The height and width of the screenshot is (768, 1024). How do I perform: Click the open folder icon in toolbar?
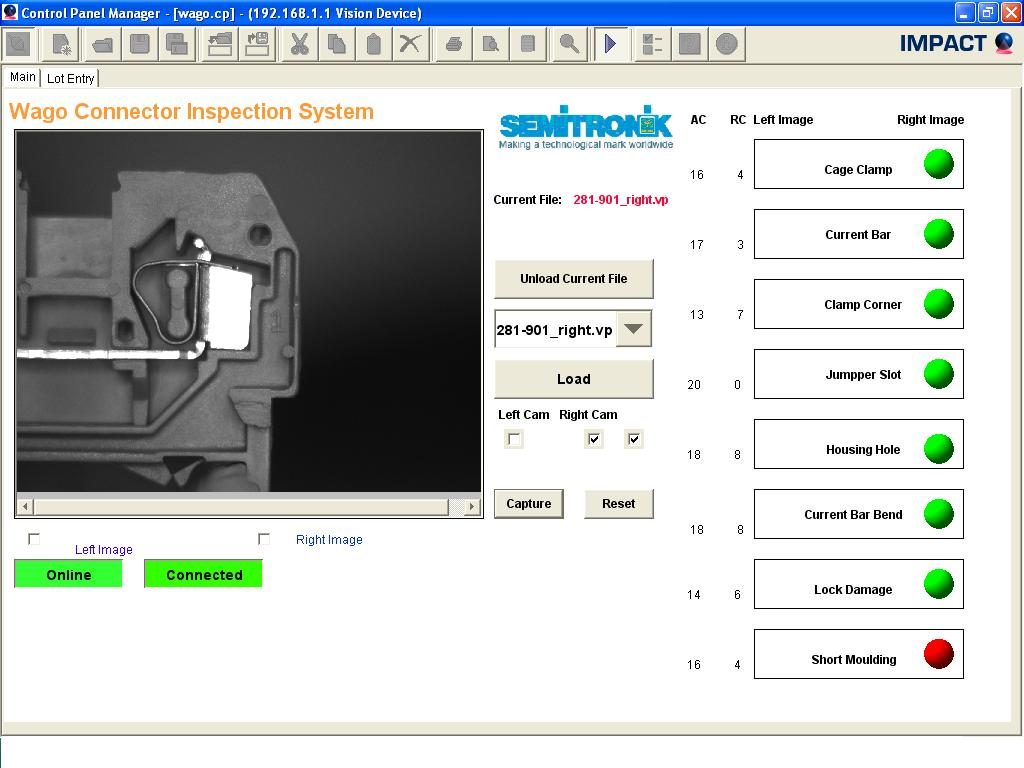coord(102,44)
